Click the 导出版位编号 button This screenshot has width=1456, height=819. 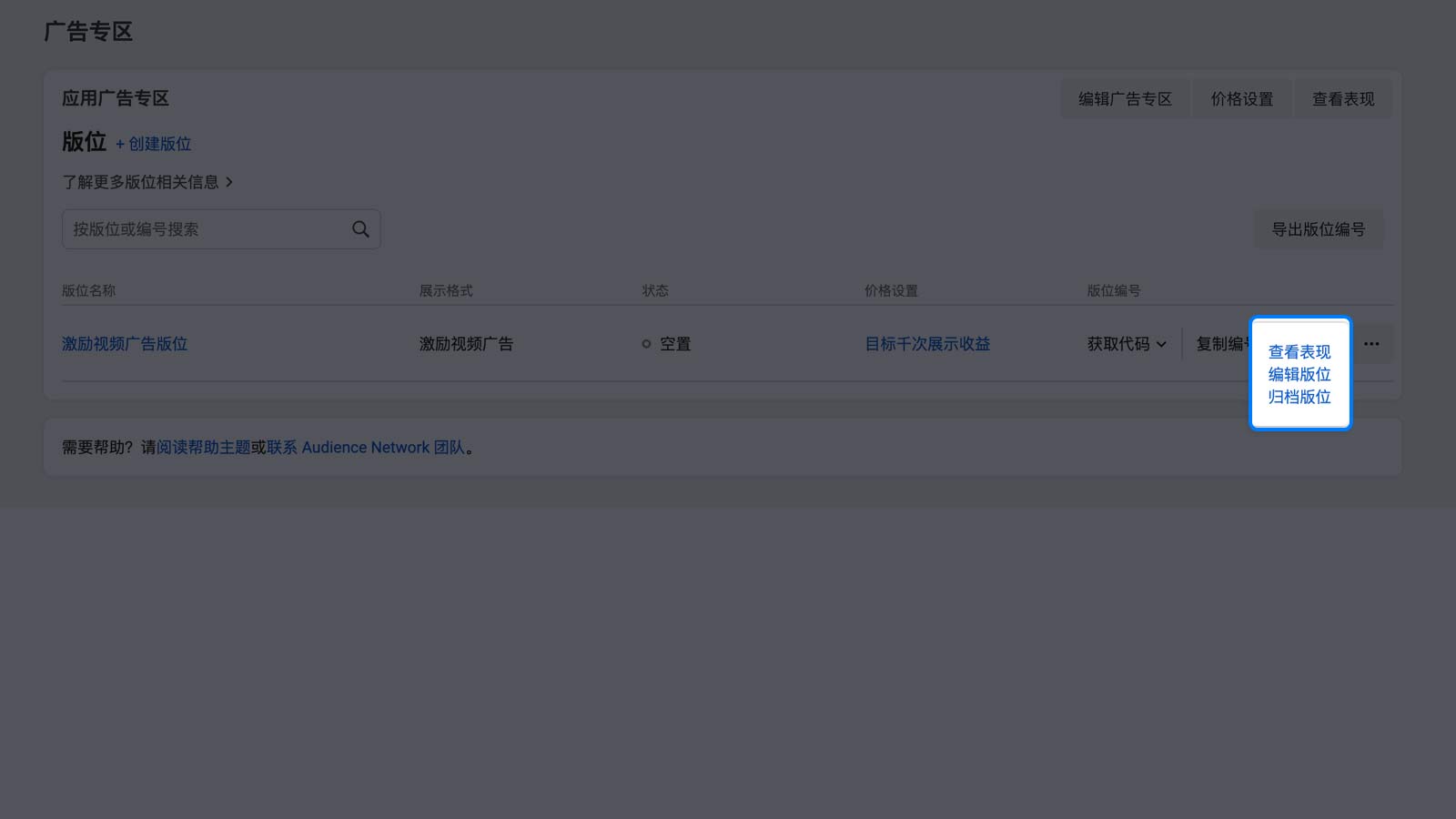tap(1319, 229)
